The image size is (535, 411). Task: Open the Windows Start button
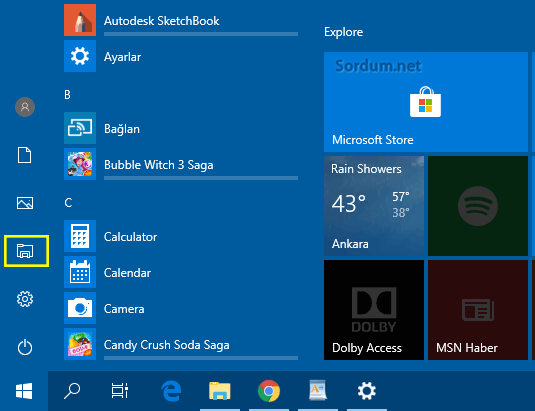pos(24,391)
